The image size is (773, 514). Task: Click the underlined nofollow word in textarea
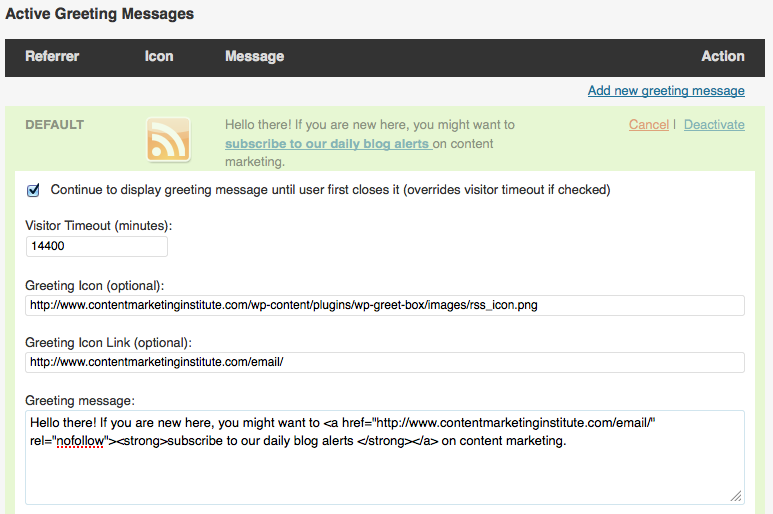pyautogui.click(x=80, y=441)
